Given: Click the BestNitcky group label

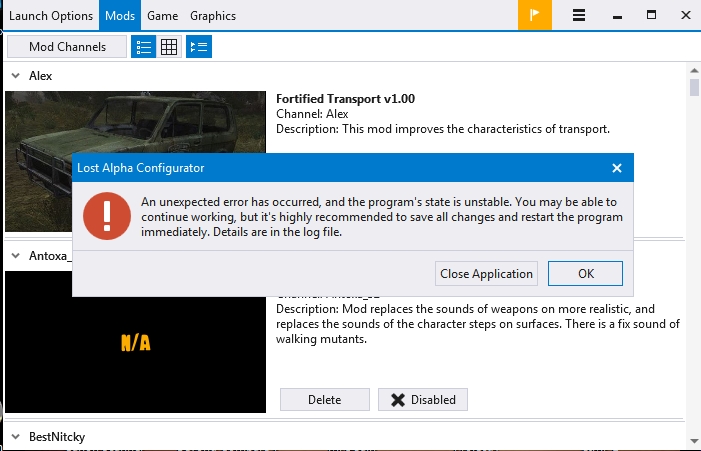Looking at the screenshot, I should 57,437.
